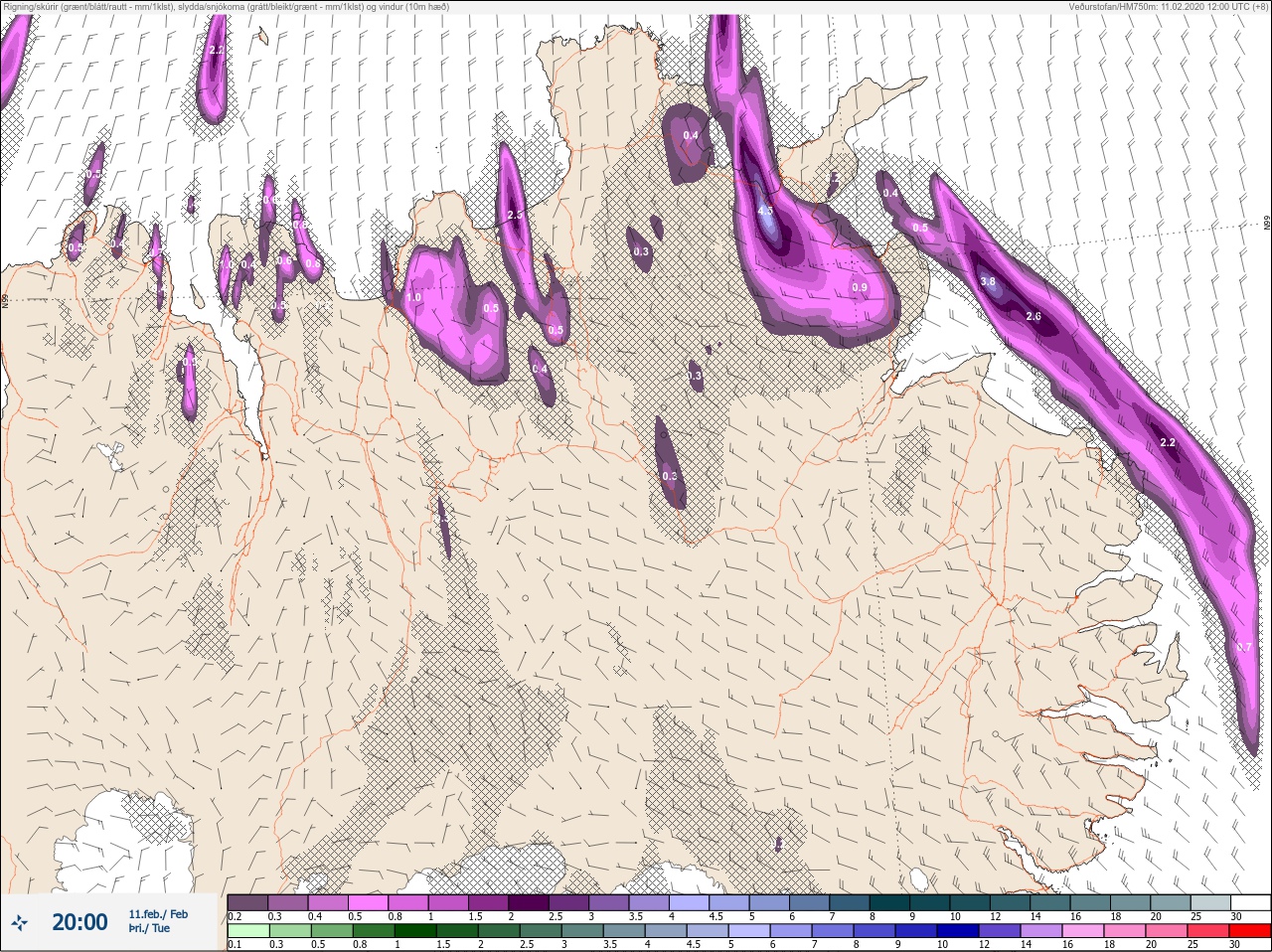The width and height of the screenshot is (1272, 952).
Task: Click lower legend red swatch labelled 30
Action: 1250,932
